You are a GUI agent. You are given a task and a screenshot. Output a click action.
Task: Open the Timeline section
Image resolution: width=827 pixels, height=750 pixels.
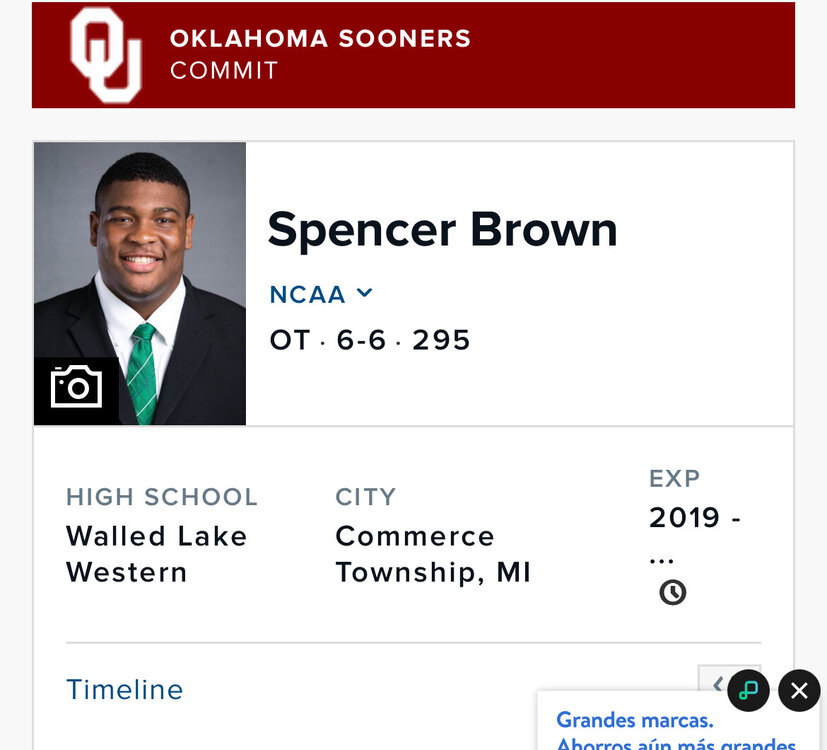[x=125, y=690]
